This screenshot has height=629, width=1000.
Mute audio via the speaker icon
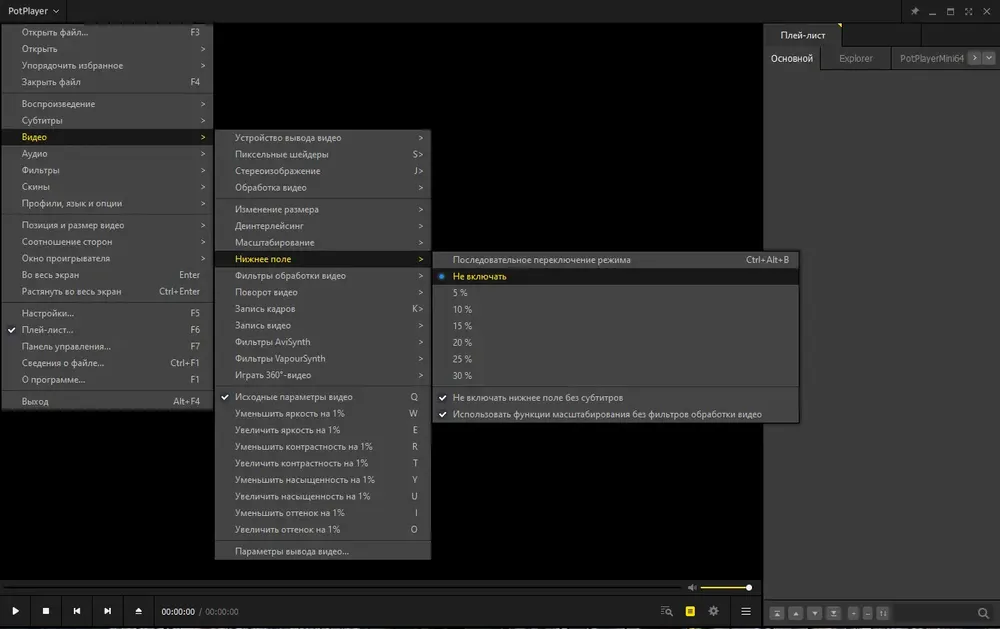coord(692,588)
